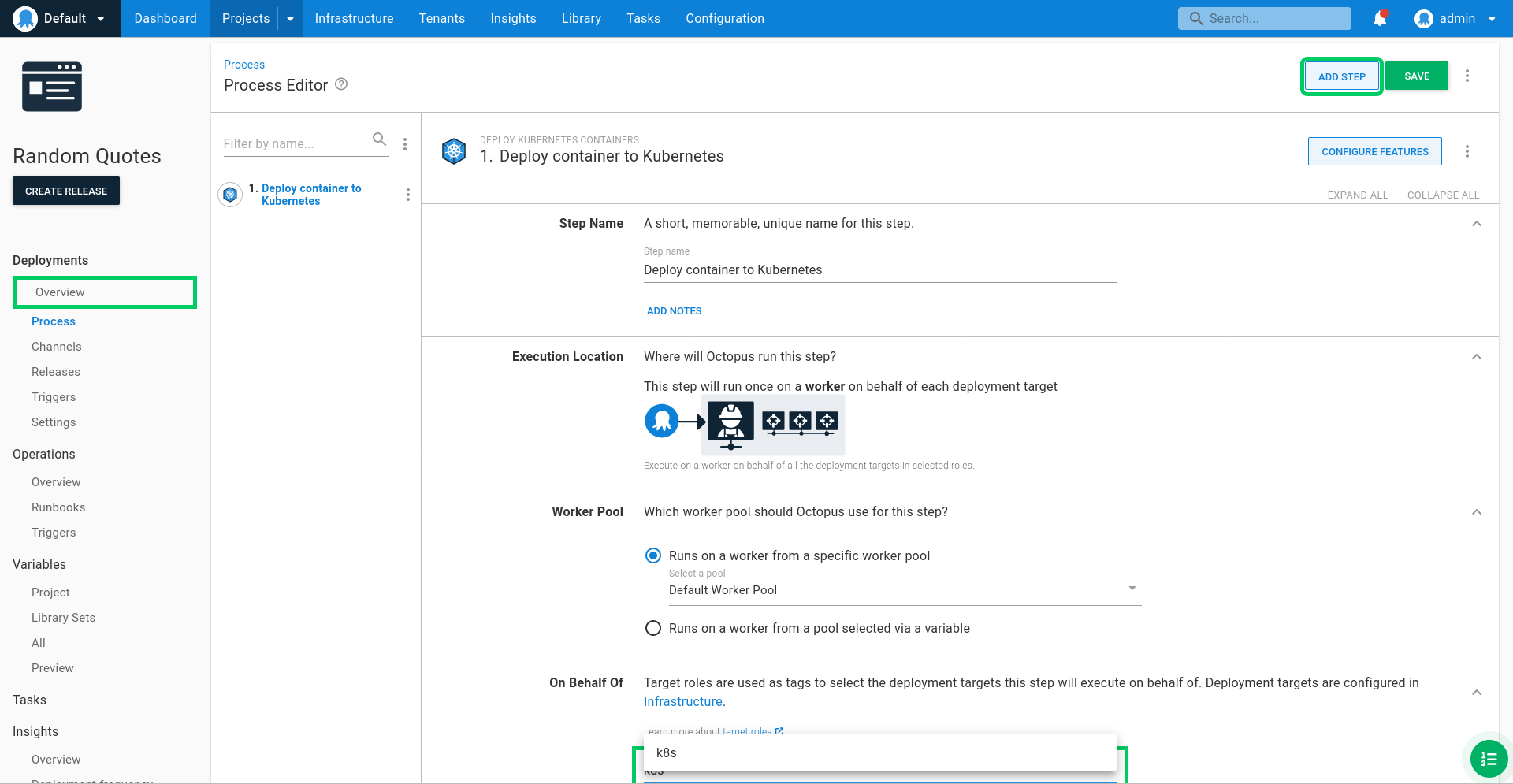
Task: Open All variables in sidebar
Action: click(x=39, y=643)
